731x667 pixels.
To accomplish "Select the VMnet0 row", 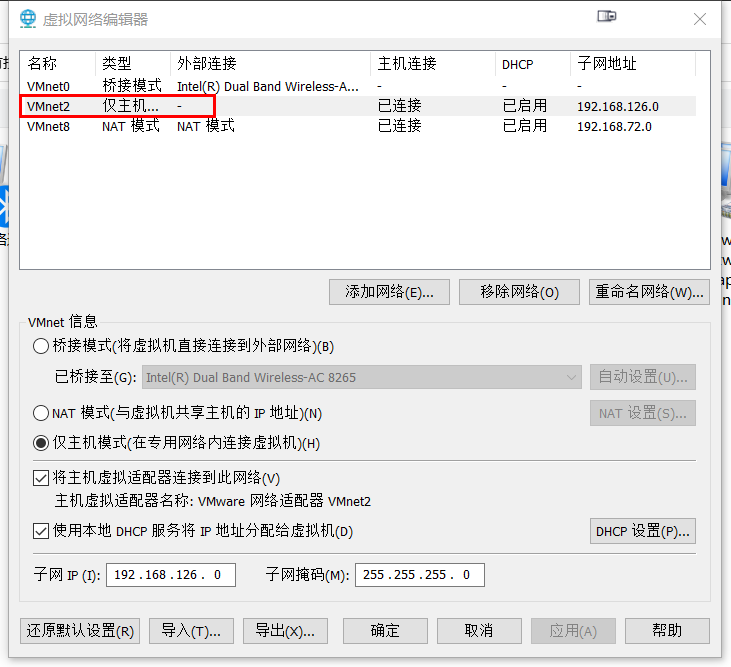I will pyautogui.click(x=358, y=86).
